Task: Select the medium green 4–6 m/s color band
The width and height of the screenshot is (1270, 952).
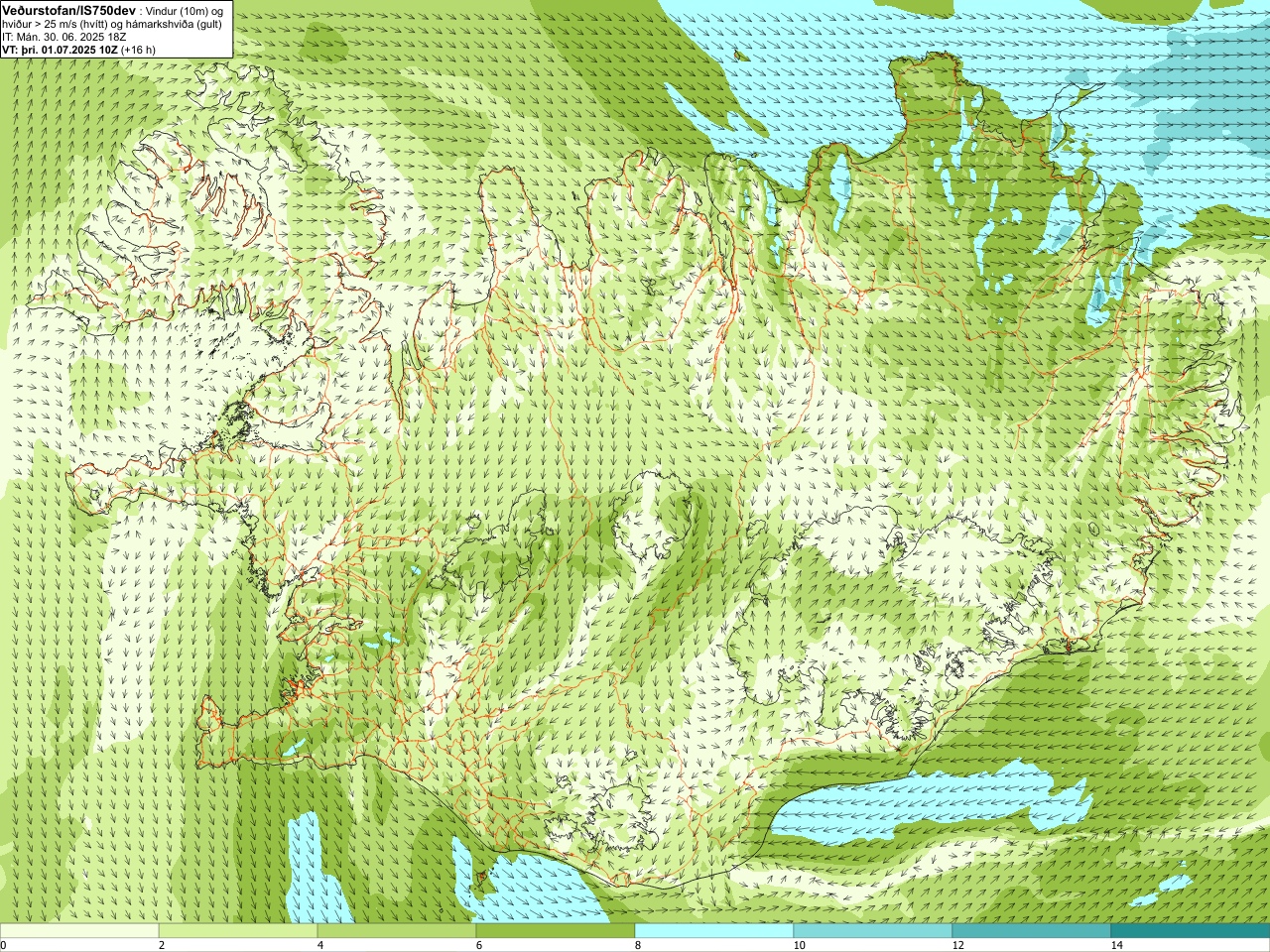Action: coord(397,931)
